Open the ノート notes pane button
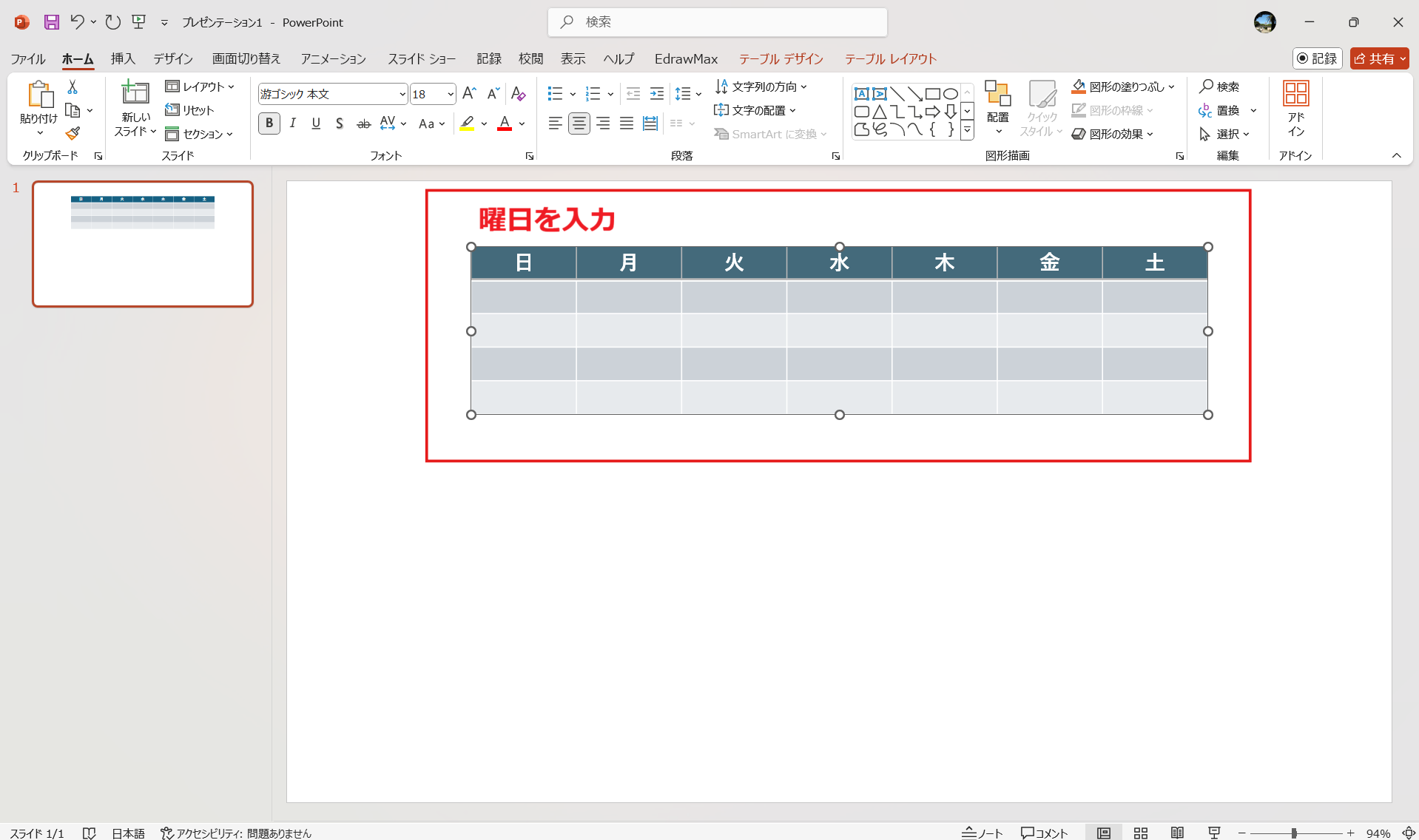This screenshot has height=840, width=1419. point(982,833)
